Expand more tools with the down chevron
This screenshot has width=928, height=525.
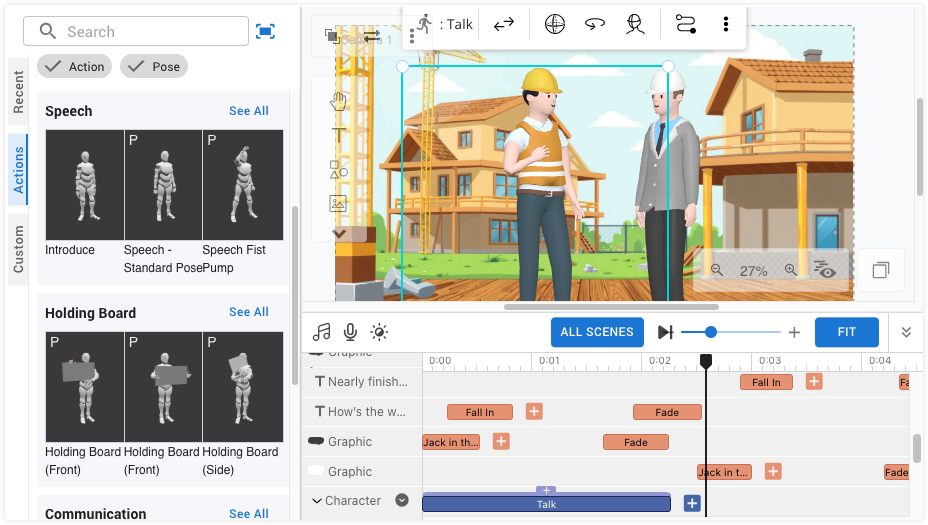[x=339, y=234]
